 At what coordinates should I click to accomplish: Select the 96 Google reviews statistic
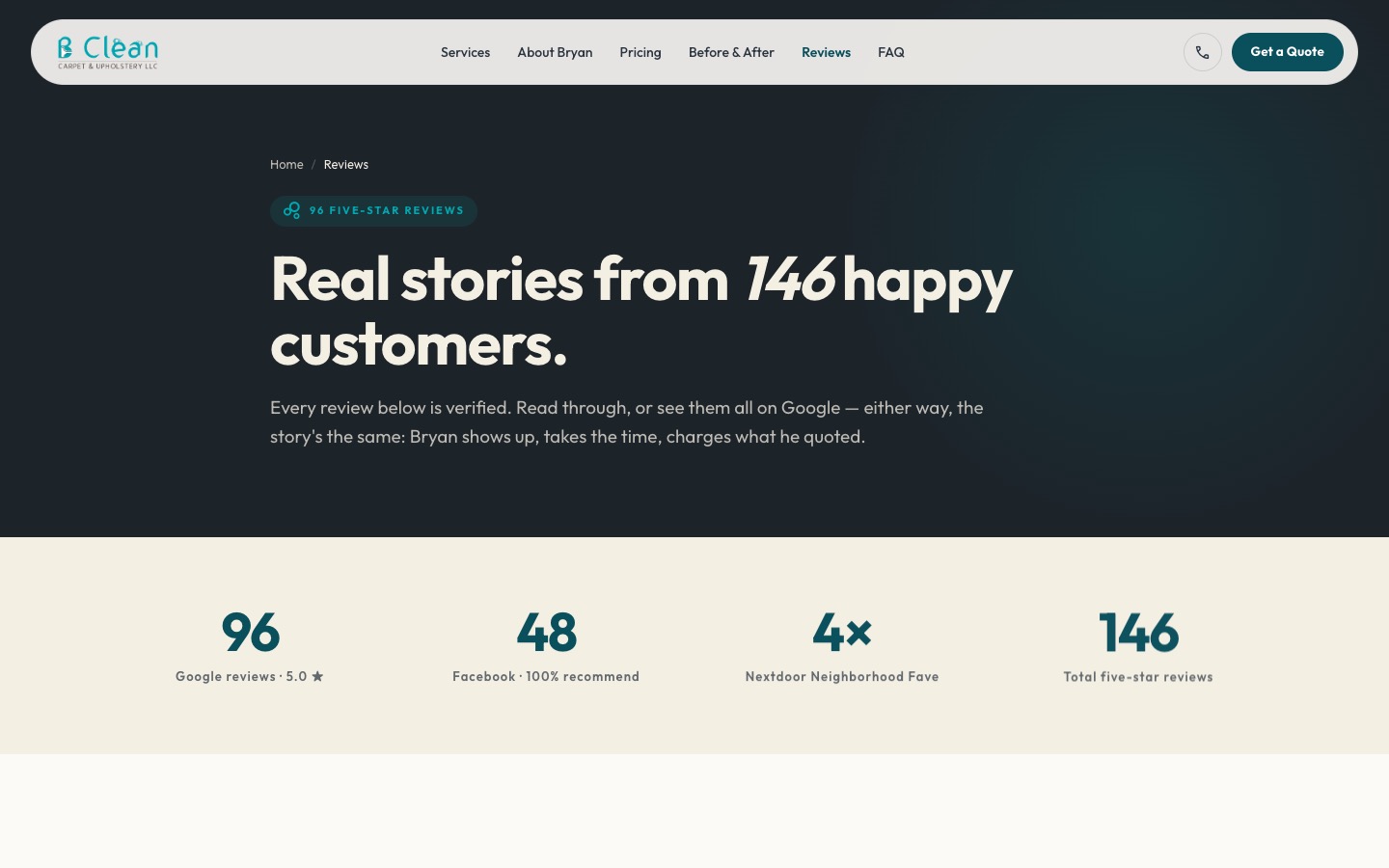tap(250, 634)
